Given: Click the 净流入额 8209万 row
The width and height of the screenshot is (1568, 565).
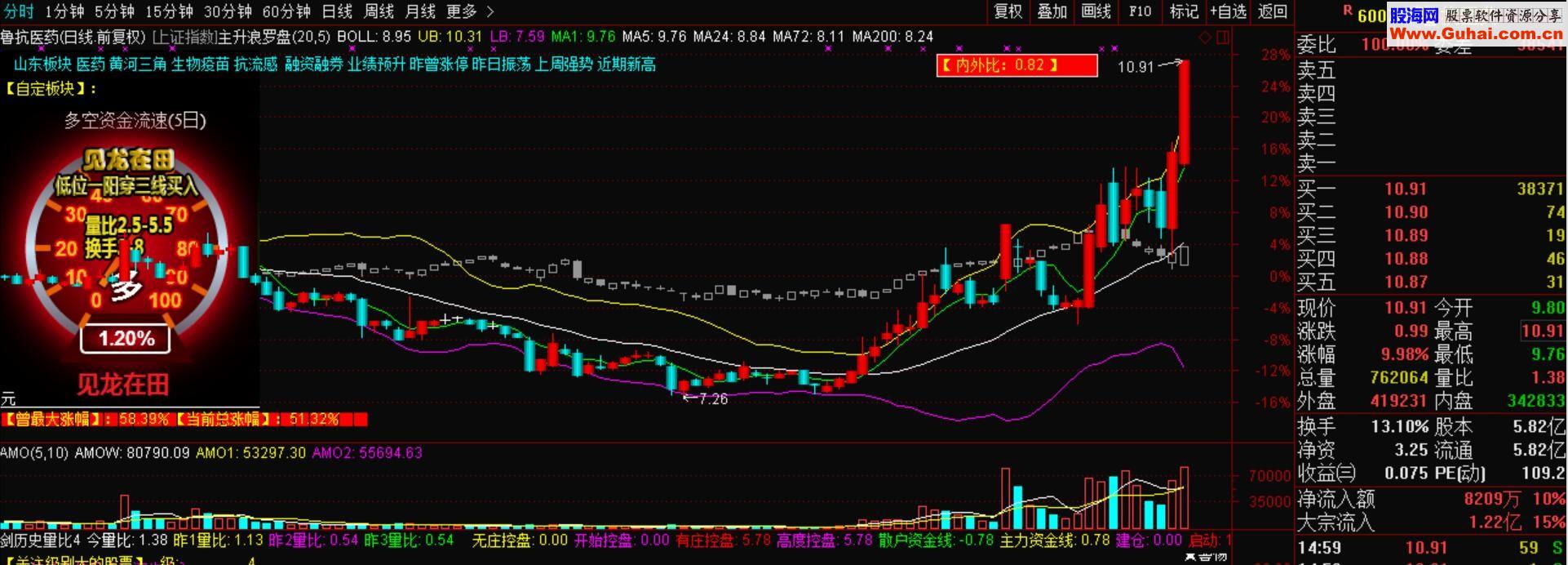Looking at the screenshot, I should (x=1431, y=498).
